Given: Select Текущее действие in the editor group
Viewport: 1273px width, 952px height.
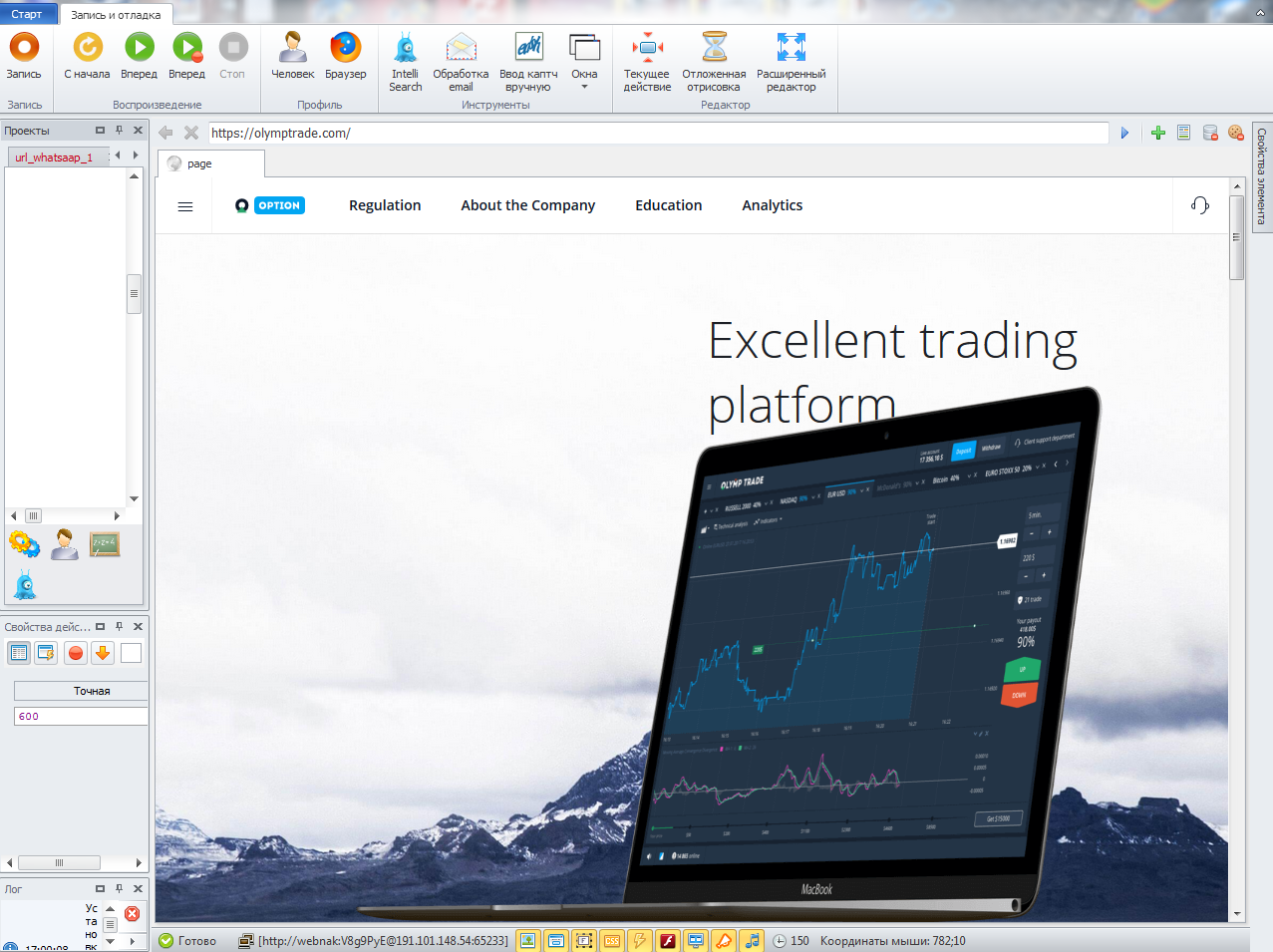Looking at the screenshot, I should click(x=647, y=62).
